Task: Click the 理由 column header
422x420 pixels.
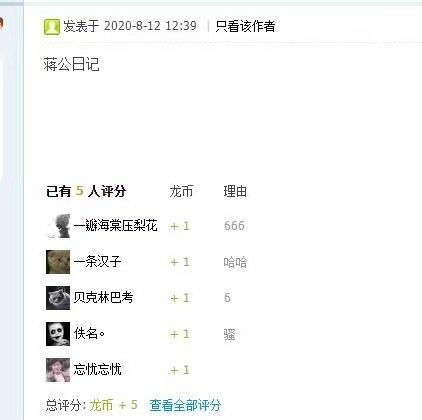Action: 235,191
